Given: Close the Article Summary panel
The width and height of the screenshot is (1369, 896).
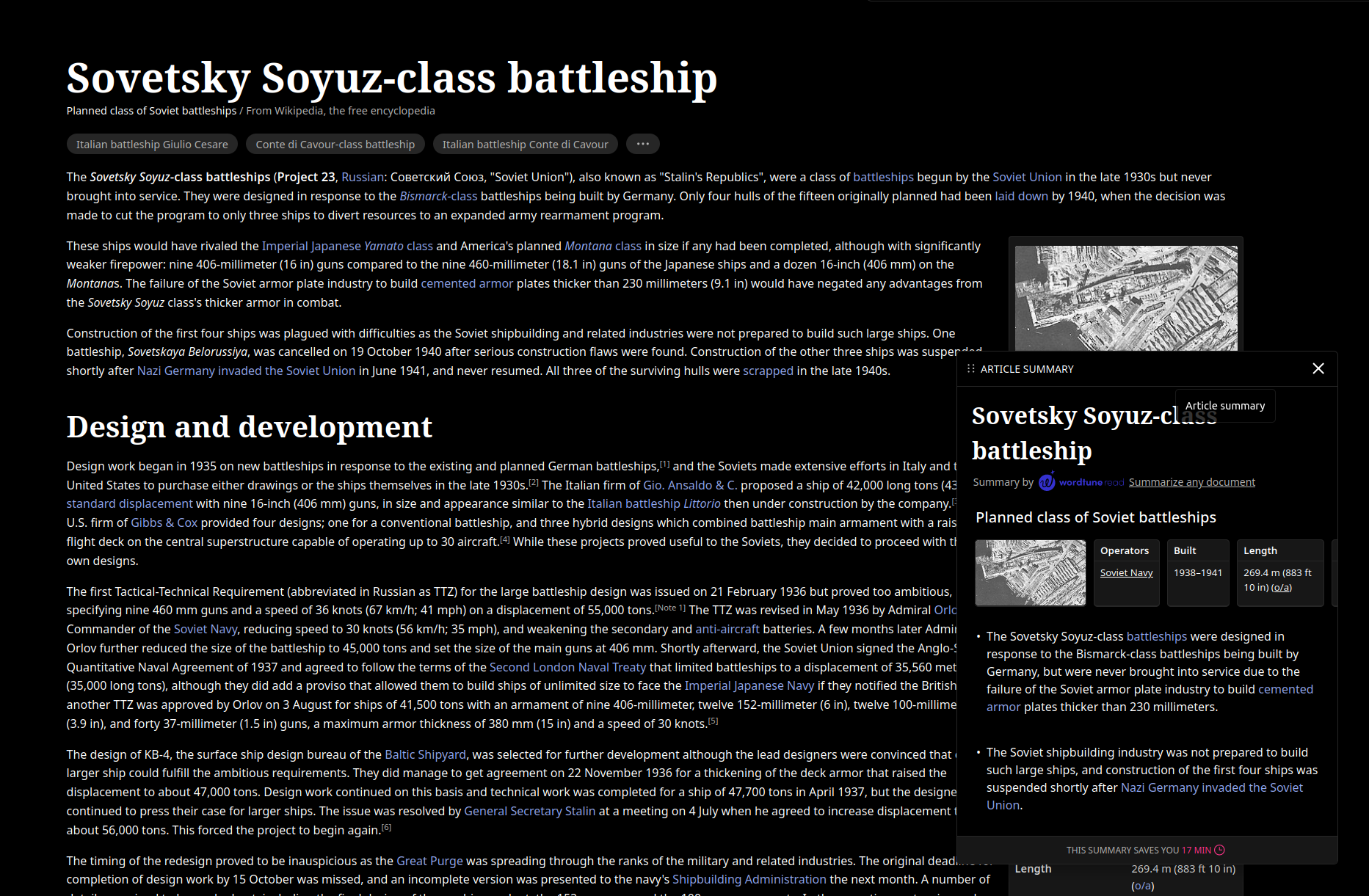Looking at the screenshot, I should point(1318,368).
